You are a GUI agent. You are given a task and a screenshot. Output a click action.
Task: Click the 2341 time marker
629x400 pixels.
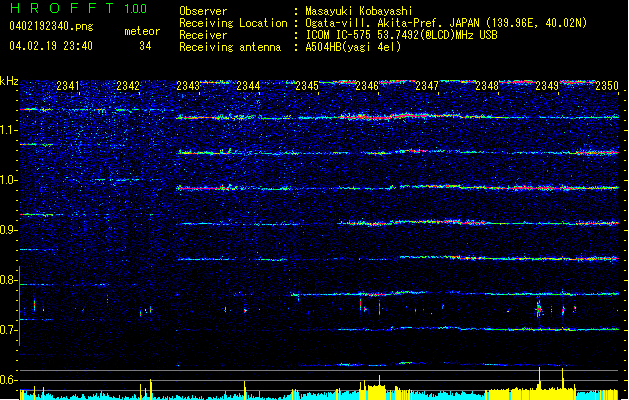coord(68,86)
